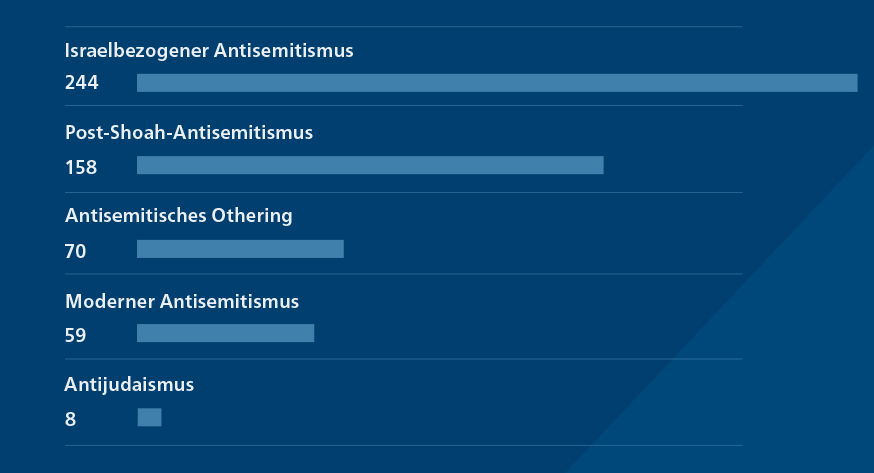
Task: Click the number 59
Action: (x=75, y=335)
